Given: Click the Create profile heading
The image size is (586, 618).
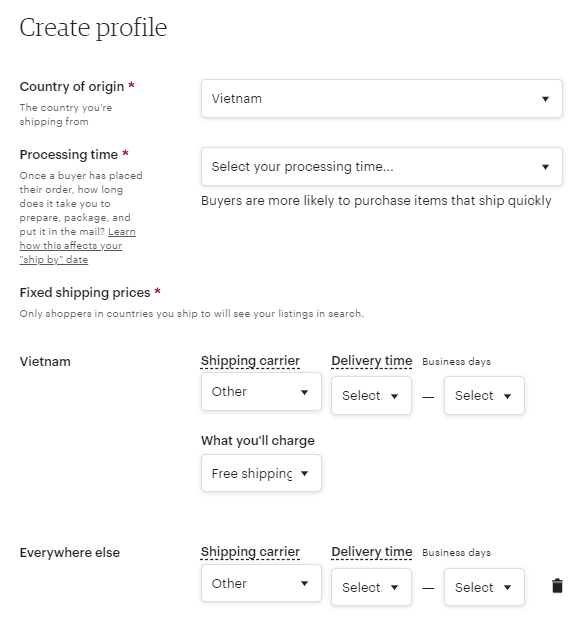Looking at the screenshot, I should point(93,28).
